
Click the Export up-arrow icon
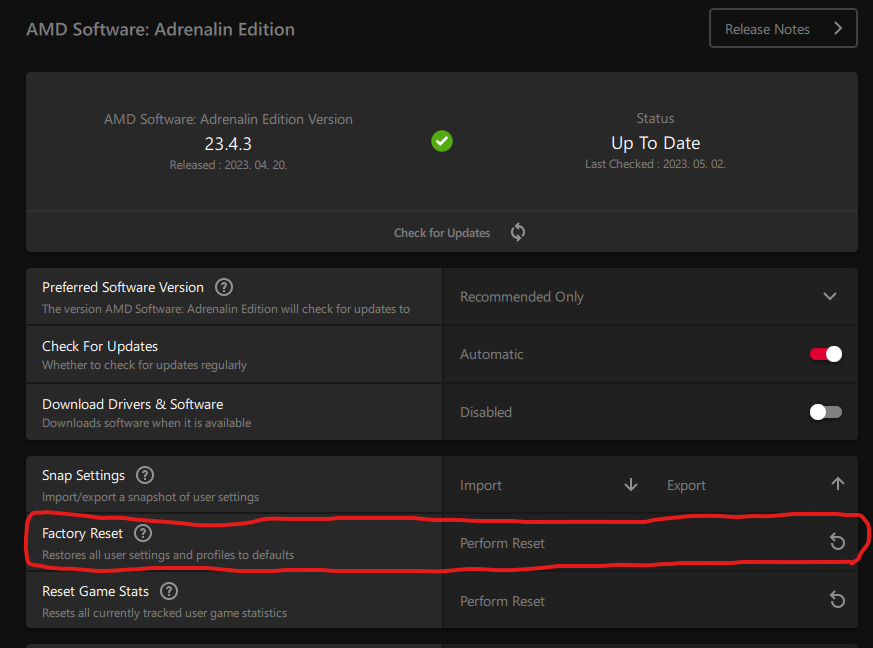[x=838, y=484]
